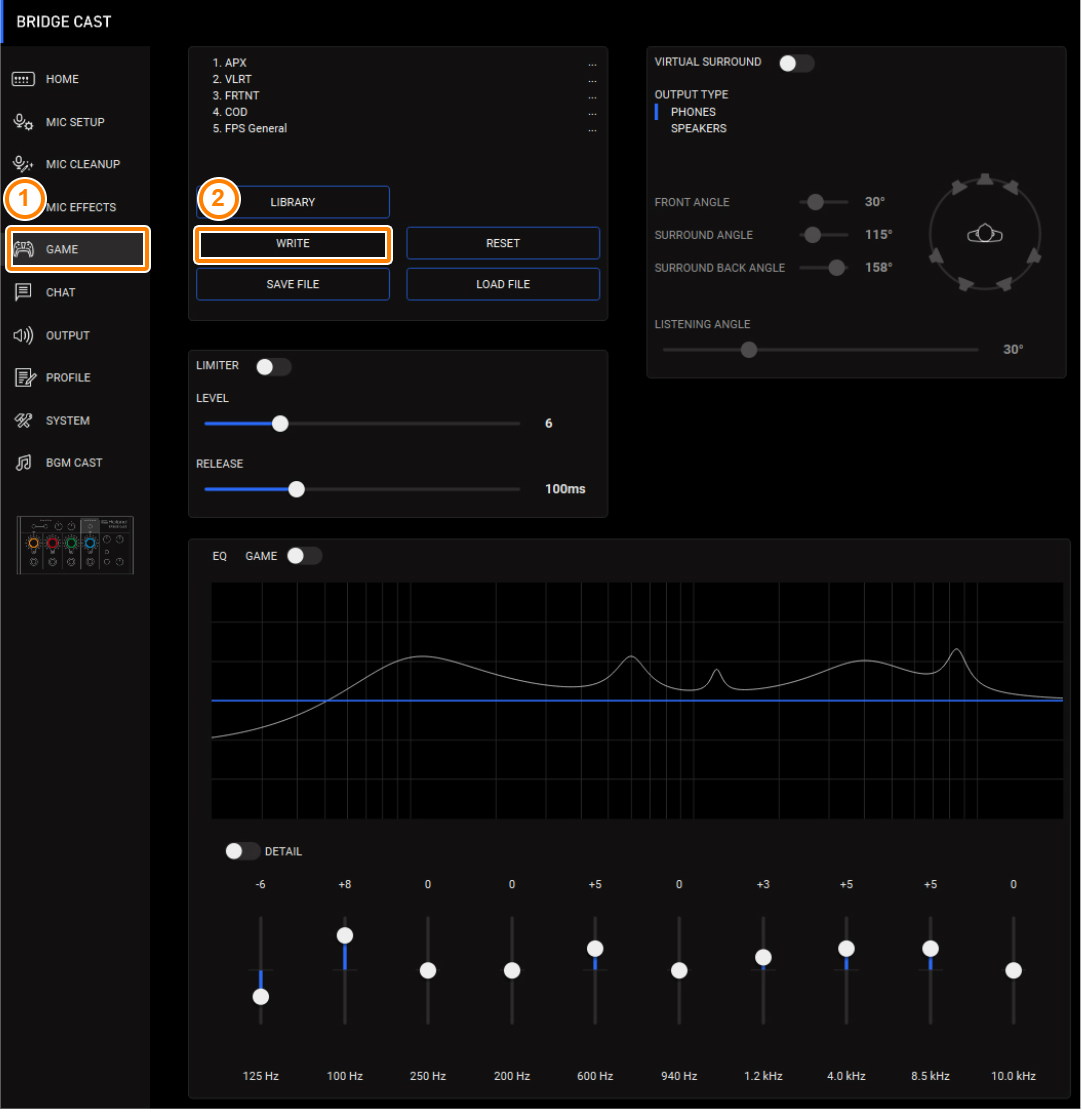Viewport: 1082px width, 1112px height.
Task: Open options menu for 3. FRTNT preset
Action: tap(592, 96)
